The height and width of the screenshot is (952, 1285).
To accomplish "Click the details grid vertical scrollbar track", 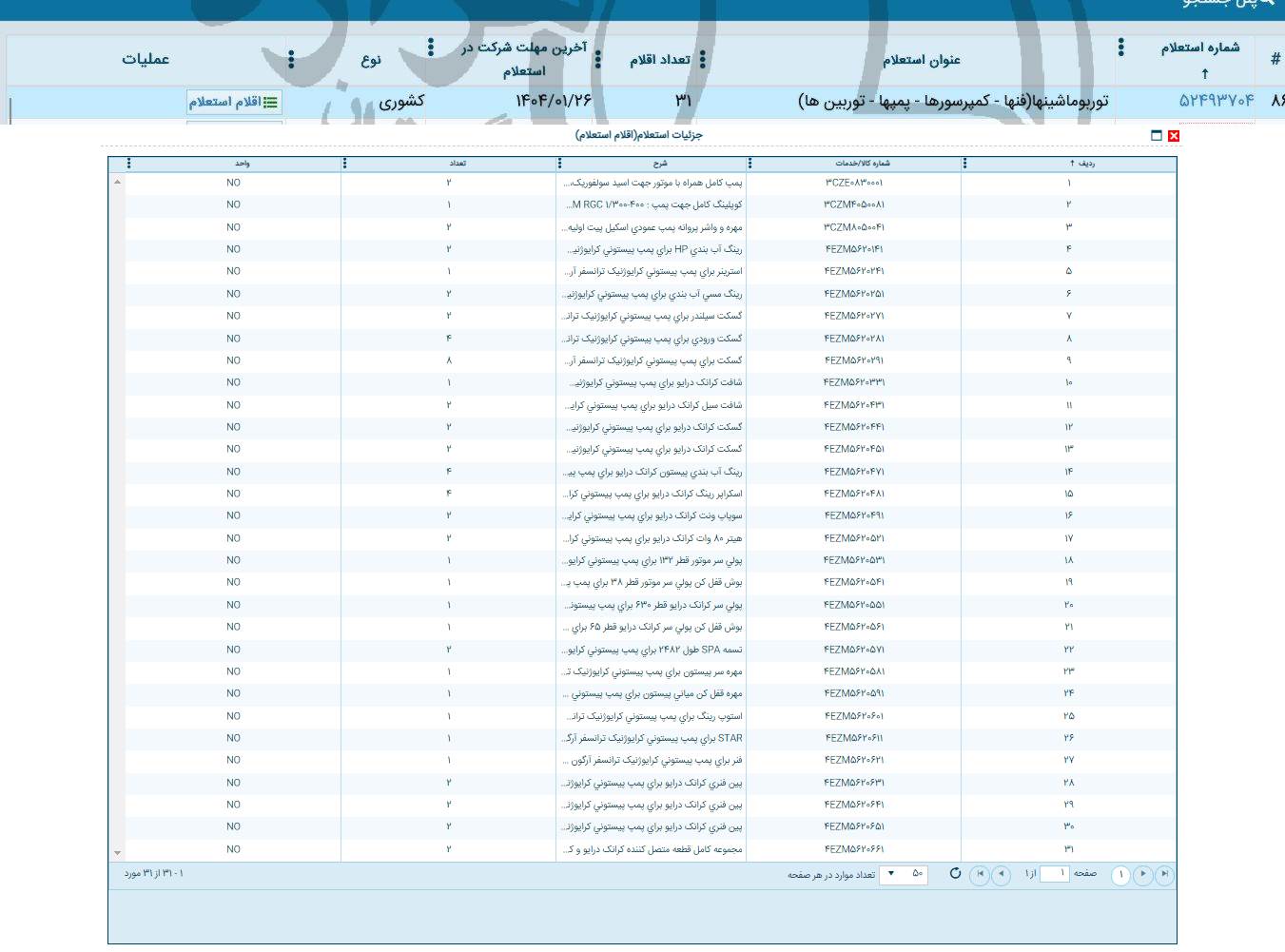I will coord(117,514).
